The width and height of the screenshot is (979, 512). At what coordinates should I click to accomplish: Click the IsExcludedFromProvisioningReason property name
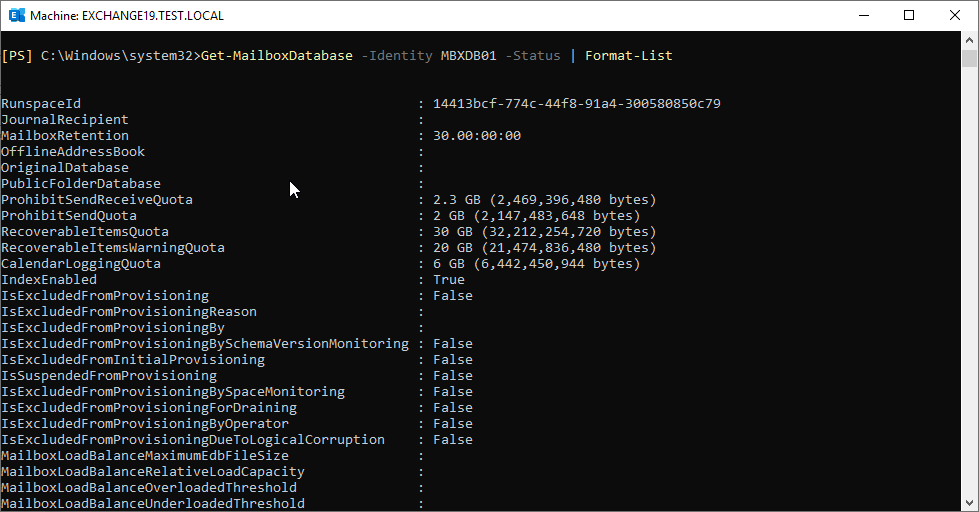(x=129, y=312)
